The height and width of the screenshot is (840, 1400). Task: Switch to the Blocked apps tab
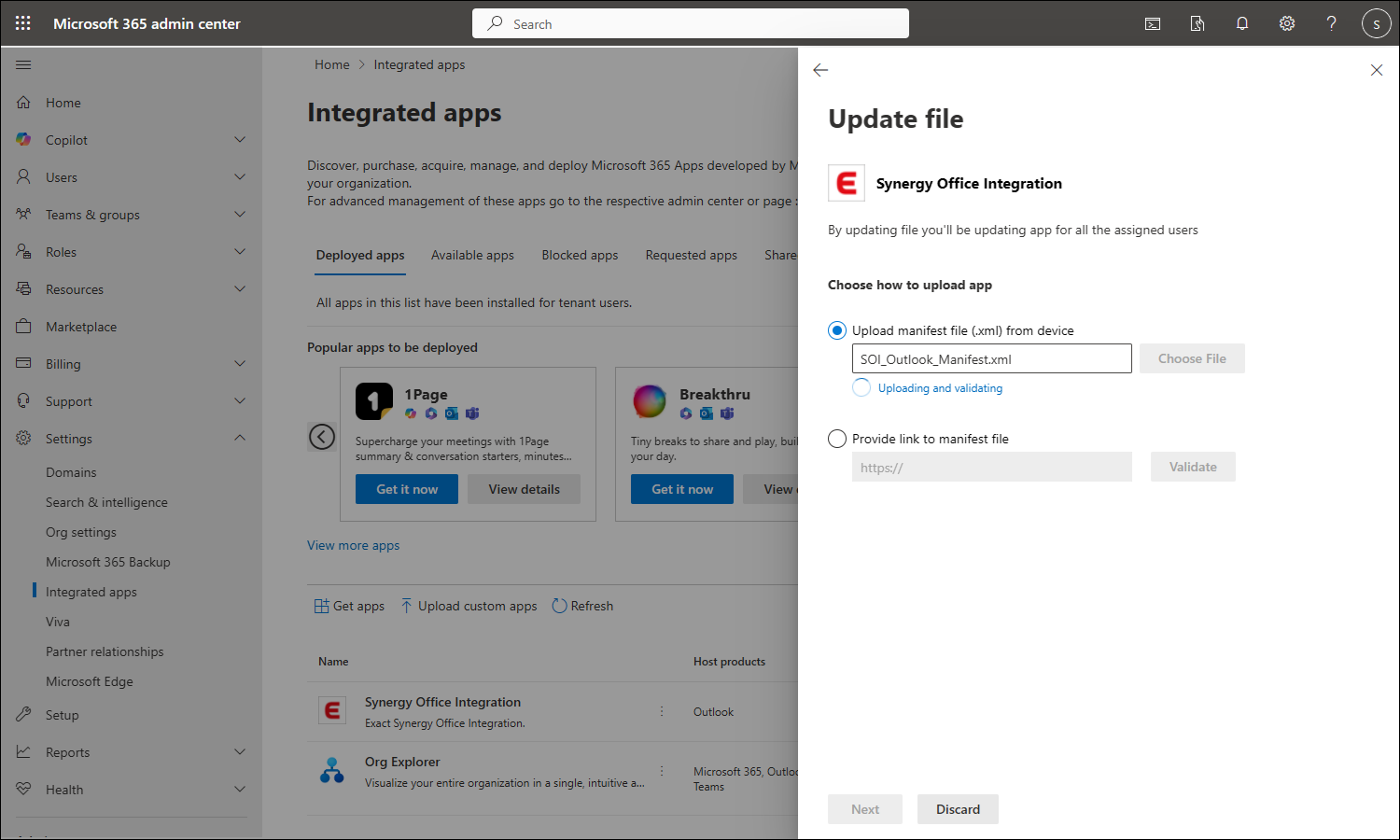point(580,255)
